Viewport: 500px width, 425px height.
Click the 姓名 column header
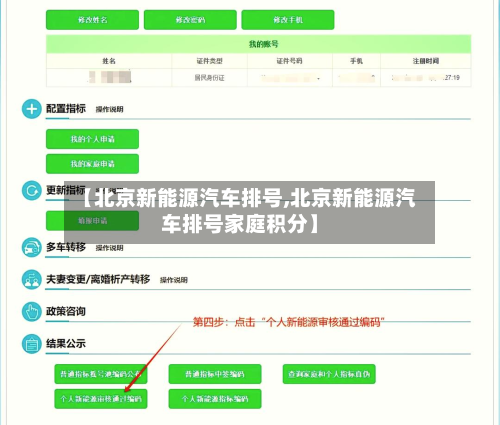coord(109,61)
